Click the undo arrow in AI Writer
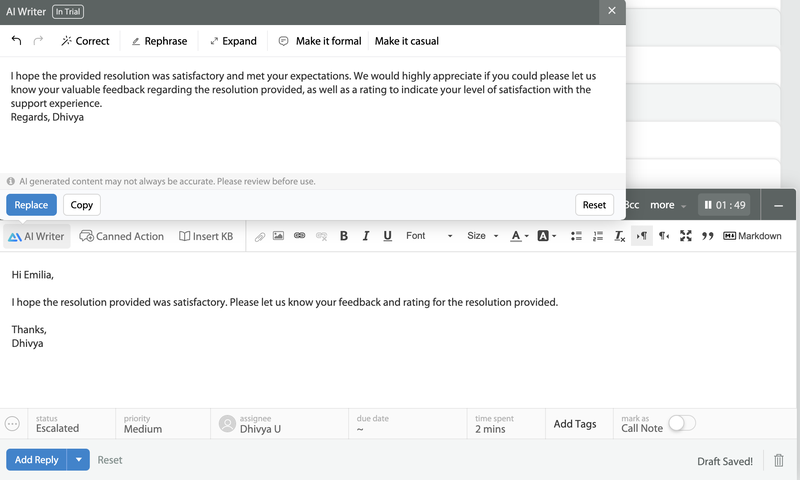Image resolution: width=800 pixels, height=480 pixels. coord(16,41)
